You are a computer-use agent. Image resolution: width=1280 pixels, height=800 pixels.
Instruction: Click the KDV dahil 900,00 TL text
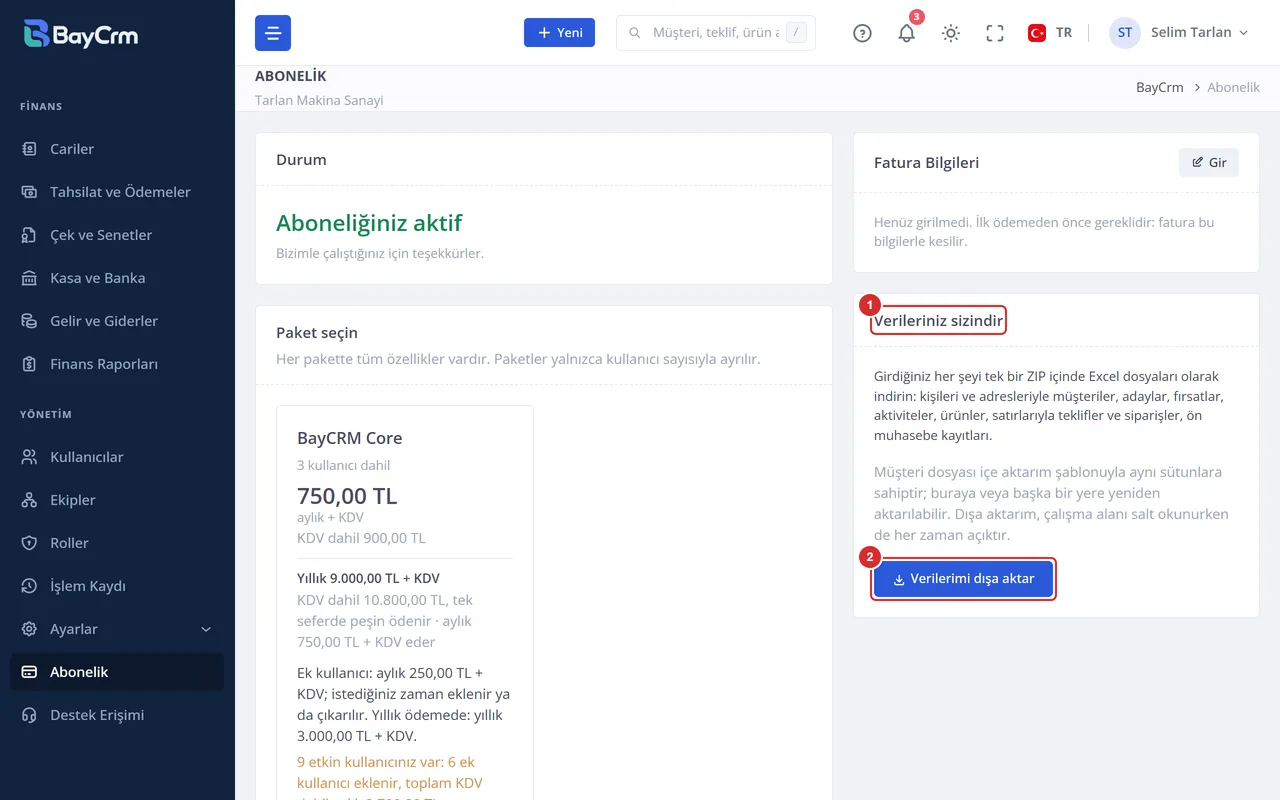click(361, 538)
